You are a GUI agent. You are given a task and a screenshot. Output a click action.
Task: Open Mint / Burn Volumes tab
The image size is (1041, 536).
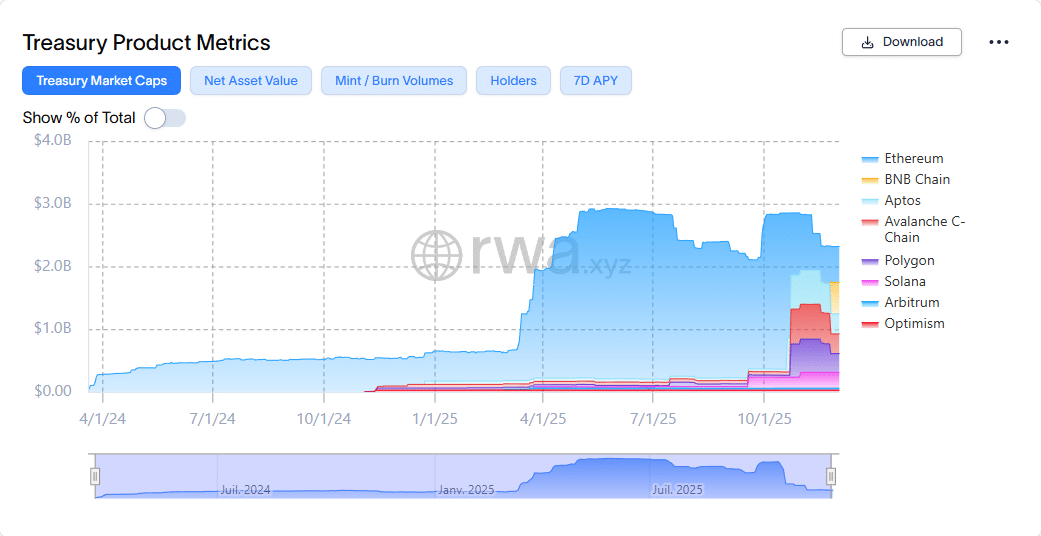(x=394, y=81)
